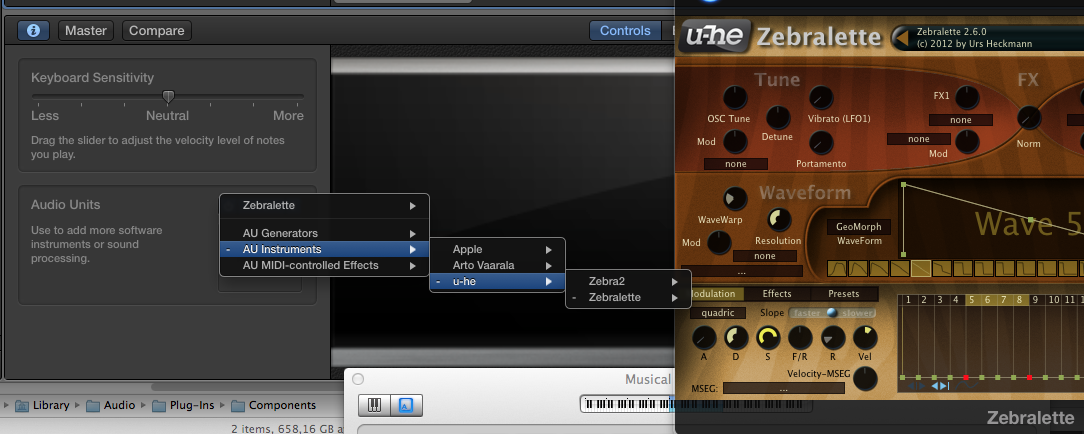Click the orange arrow beside Zebralette 2.6.0

pos(901,37)
